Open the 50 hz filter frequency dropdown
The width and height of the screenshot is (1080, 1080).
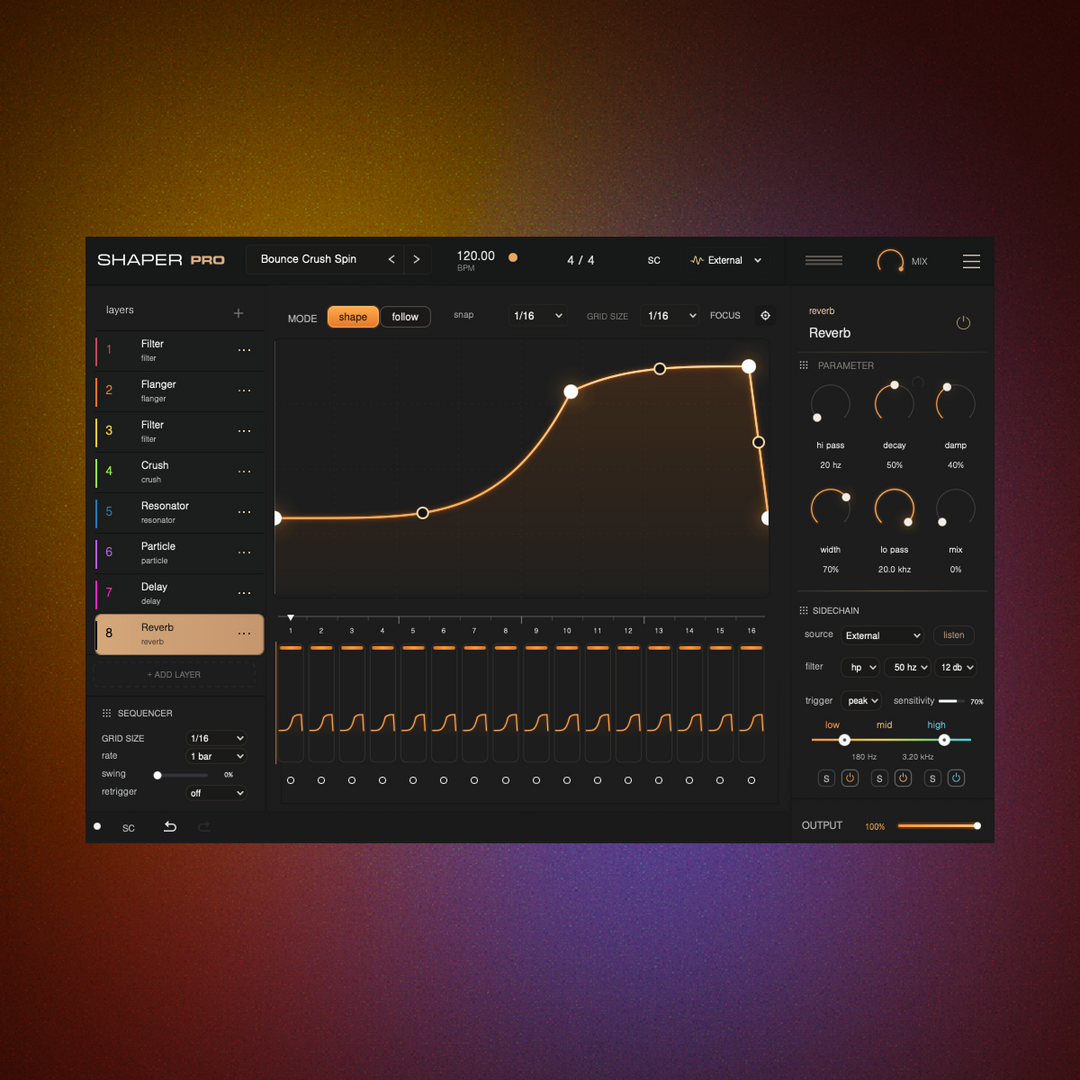908,667
